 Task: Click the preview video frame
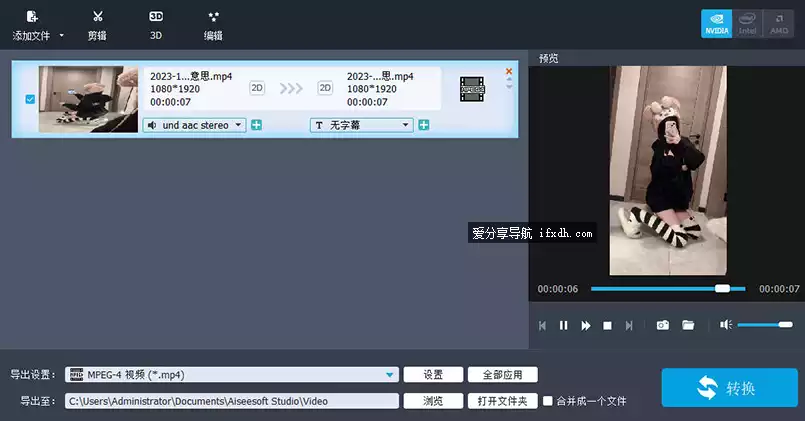click(668, 170)
